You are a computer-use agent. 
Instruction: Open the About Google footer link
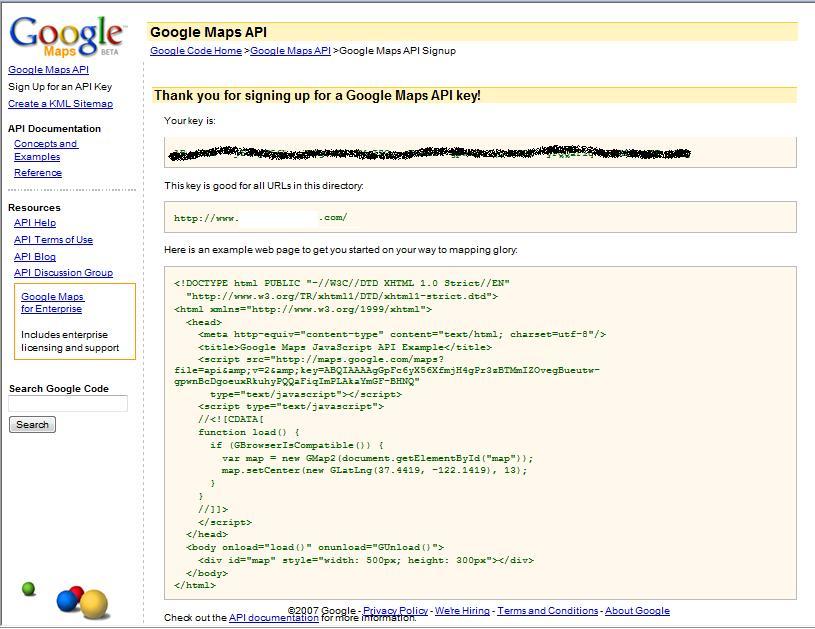[x=637, y=611]
